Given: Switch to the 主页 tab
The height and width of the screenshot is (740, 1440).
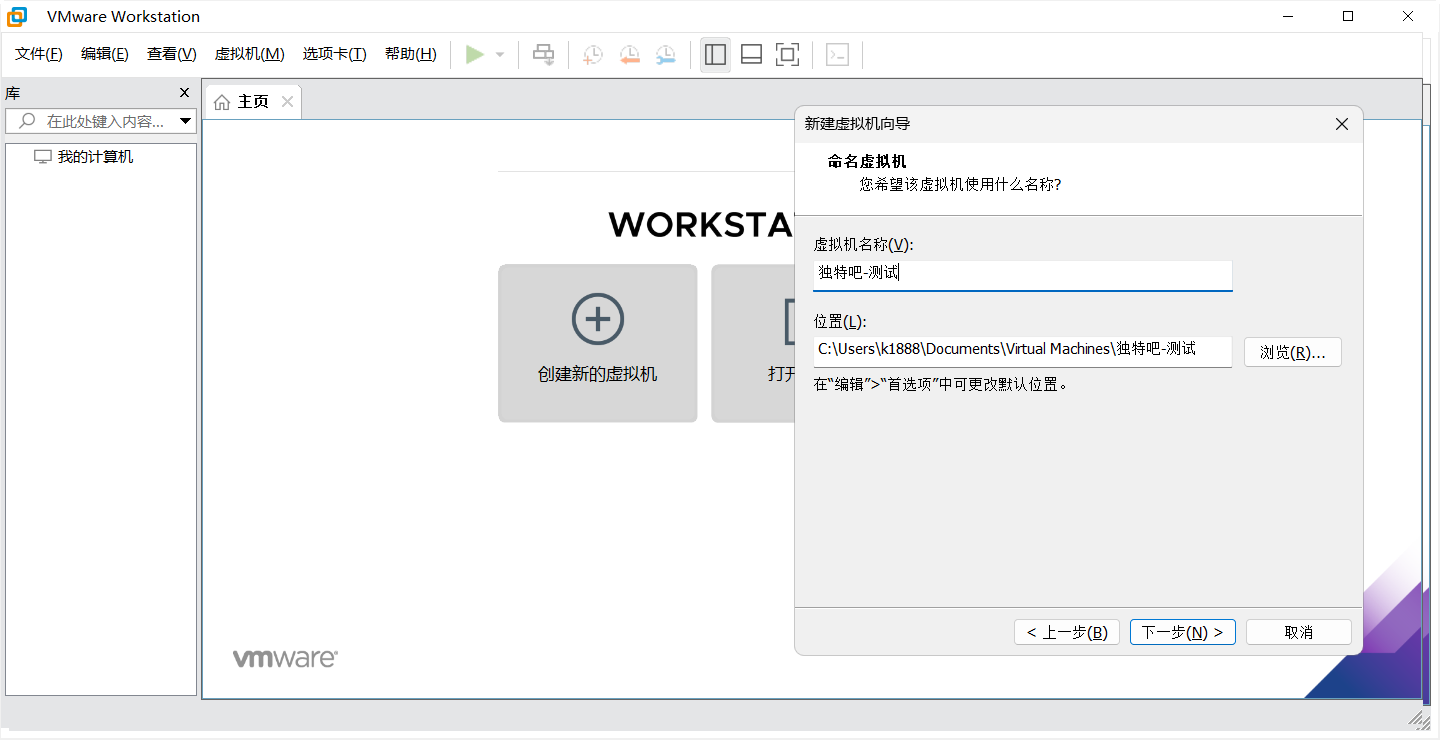Looking at the screenshot, I should (x=253, y=102).
